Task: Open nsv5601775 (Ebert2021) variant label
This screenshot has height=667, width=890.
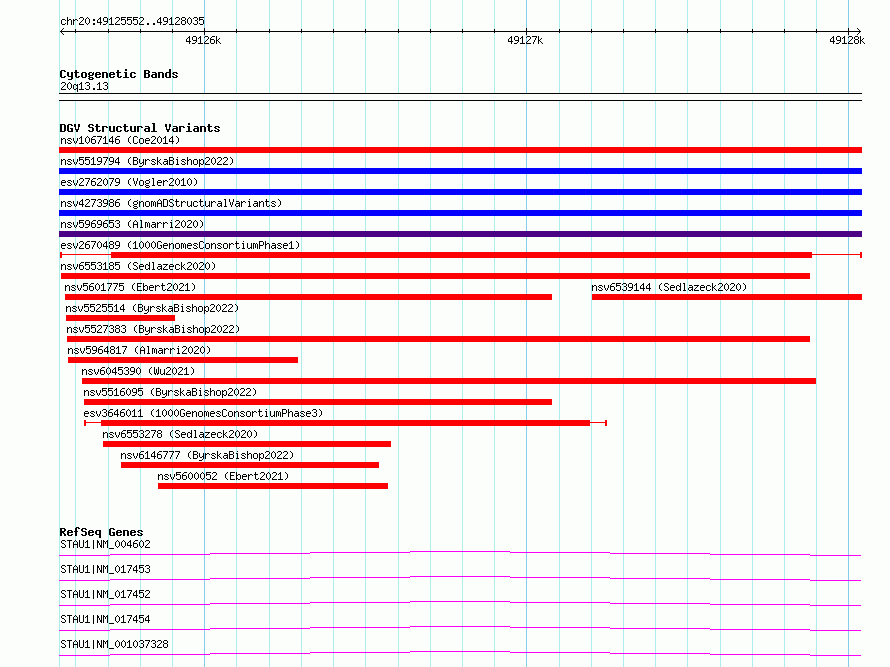Action: pyautogui.click(x=130, y=287)
